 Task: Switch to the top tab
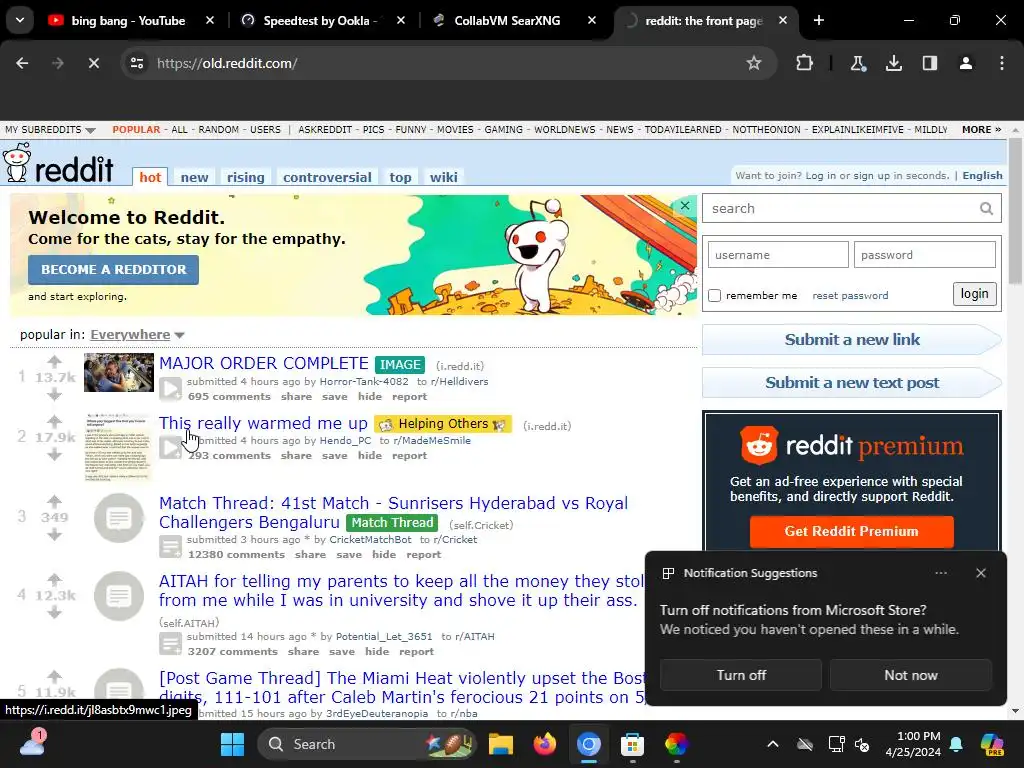click(x=400, y=177)
